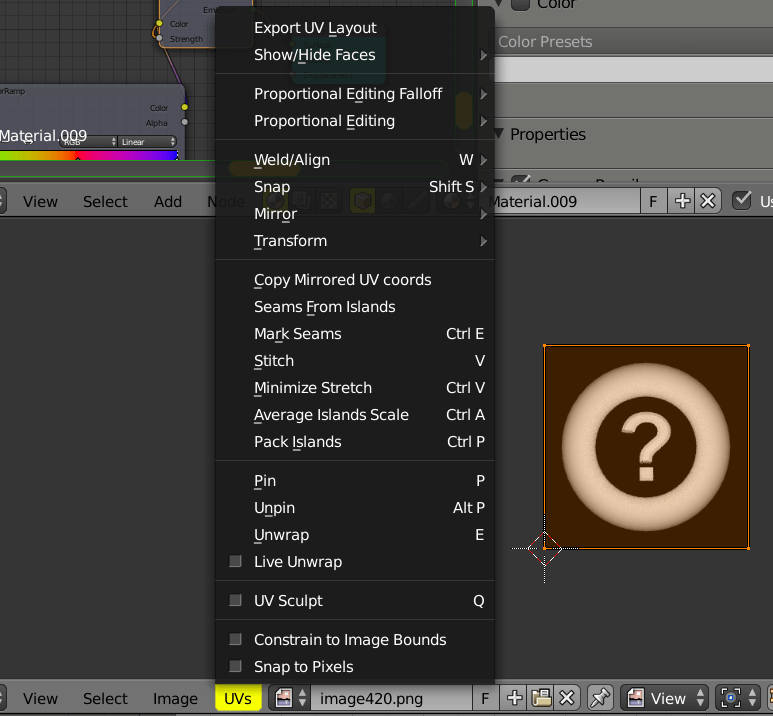Select Copy Mirrored UV coords
Viewport: 773px width, 716px height.
point(355,280)
